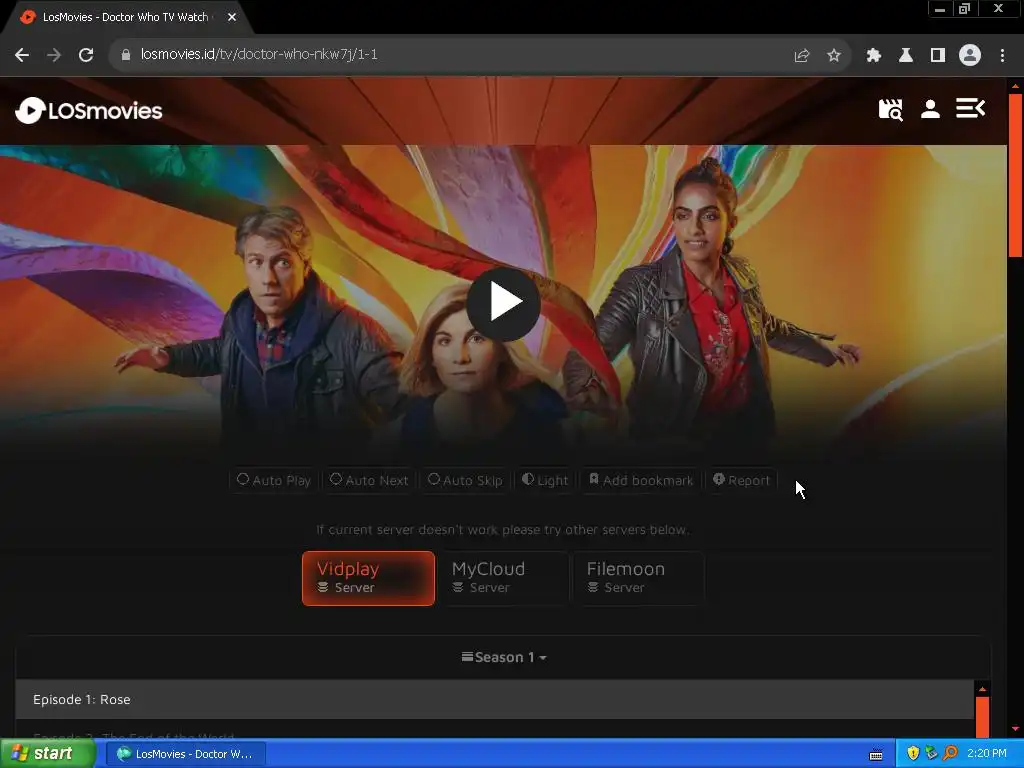1024x768 pixels.
Task: Toggle Auto Skip option
Action: [x=465, y=480]
